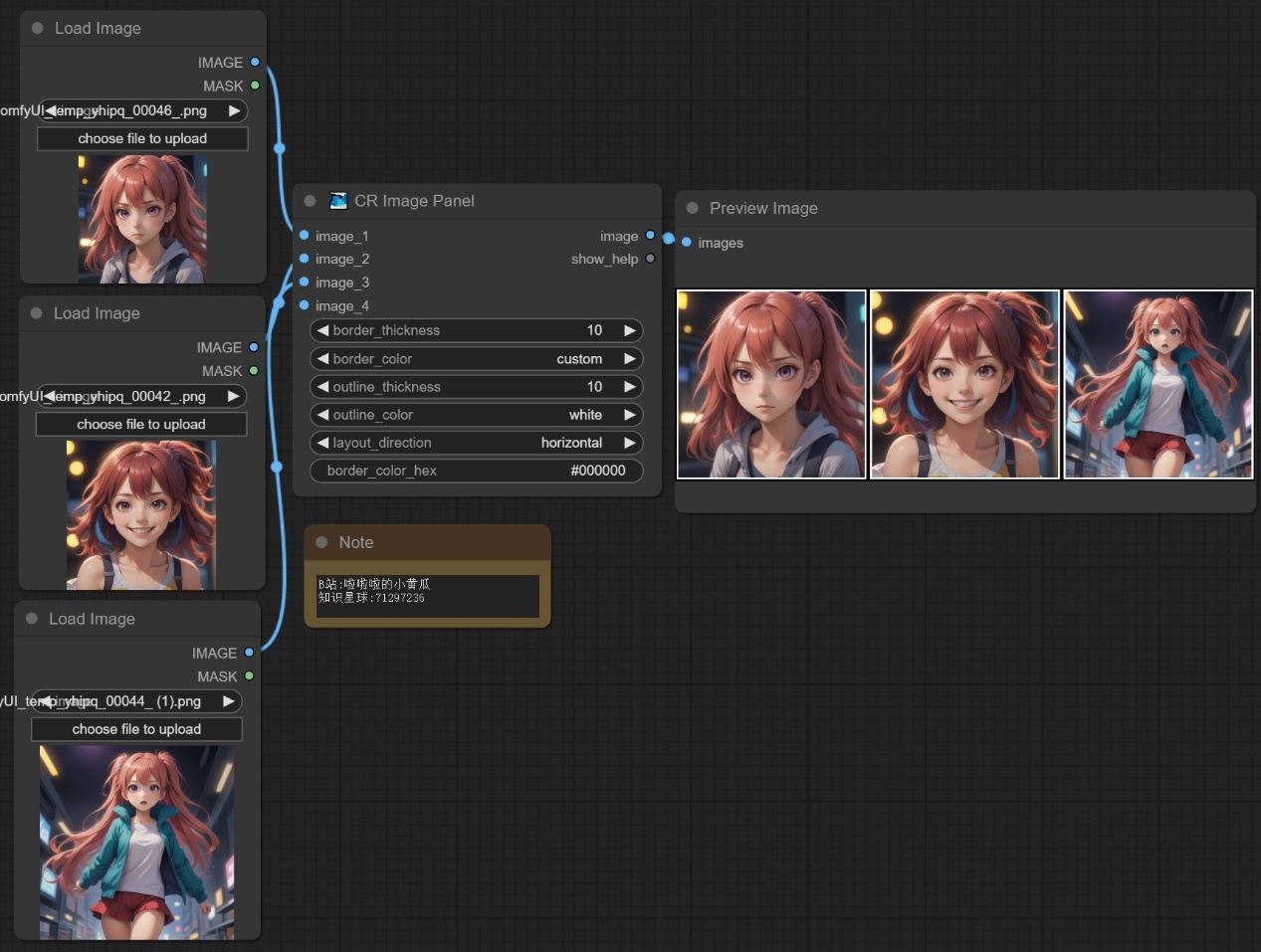Collapse the Preview Image node dot

693,208
